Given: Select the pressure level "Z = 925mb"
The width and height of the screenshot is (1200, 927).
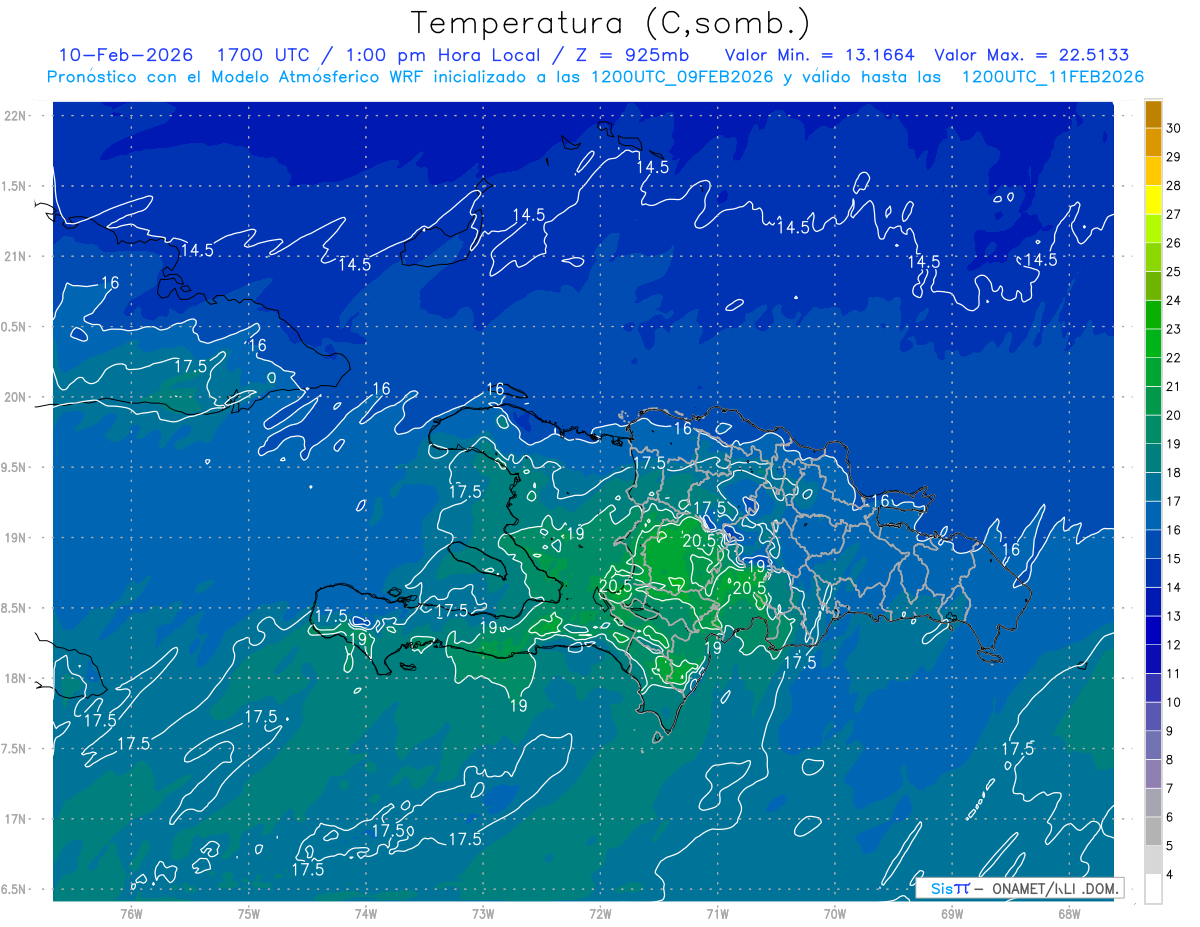Looking at the screenshot, I should coord(635,55).
